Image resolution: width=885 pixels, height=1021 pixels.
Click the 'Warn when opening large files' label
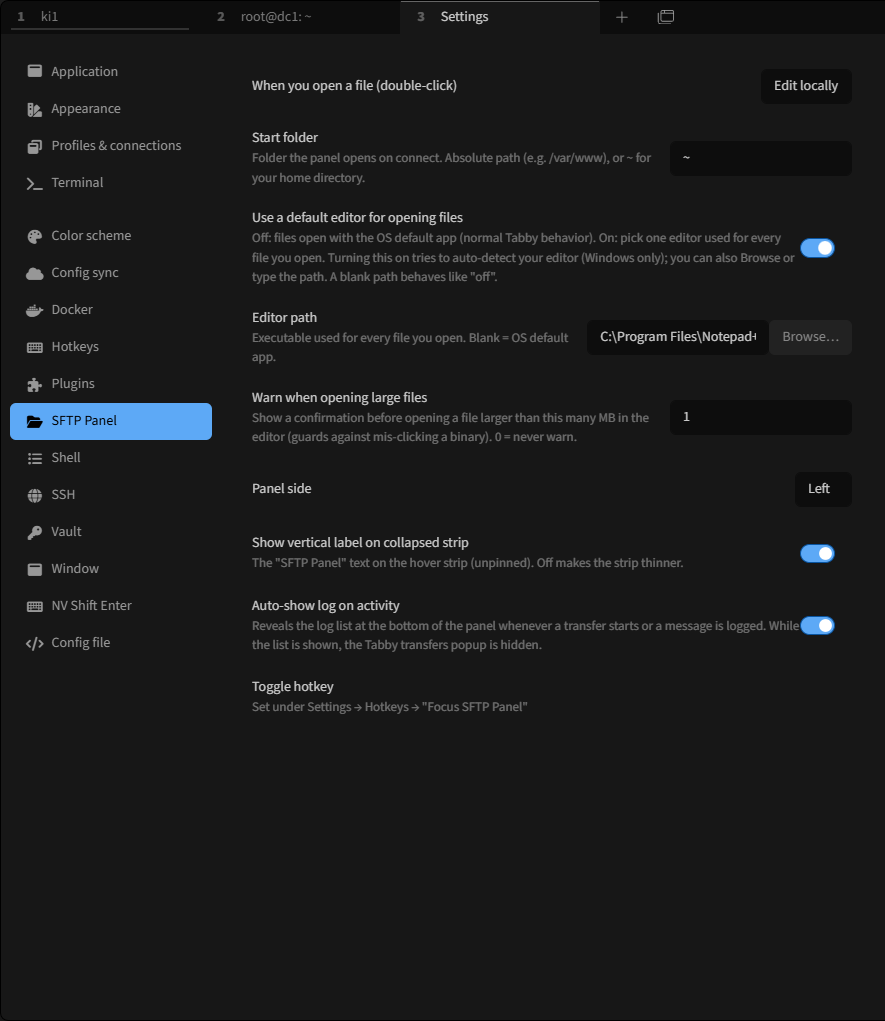[x=339, y=398]
